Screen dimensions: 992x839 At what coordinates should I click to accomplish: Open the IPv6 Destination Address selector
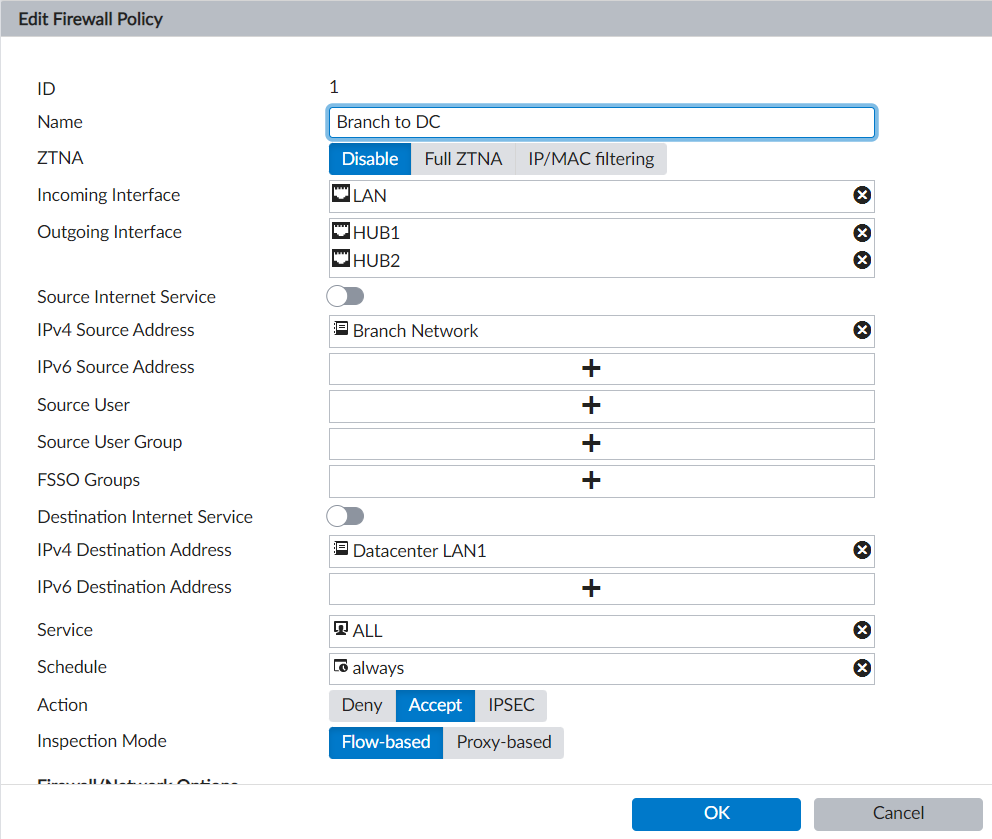tap(591, 588)
